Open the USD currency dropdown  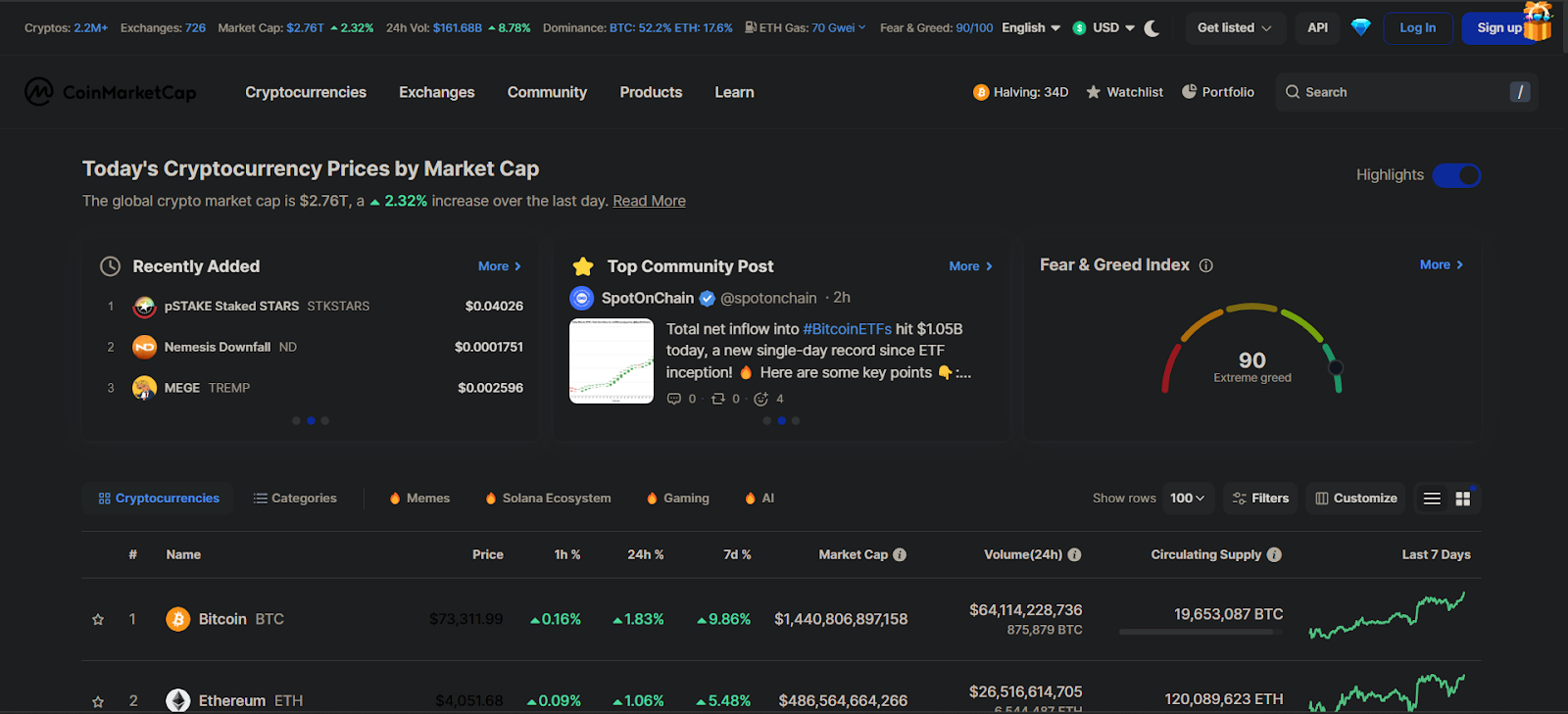coord(1103,27)
